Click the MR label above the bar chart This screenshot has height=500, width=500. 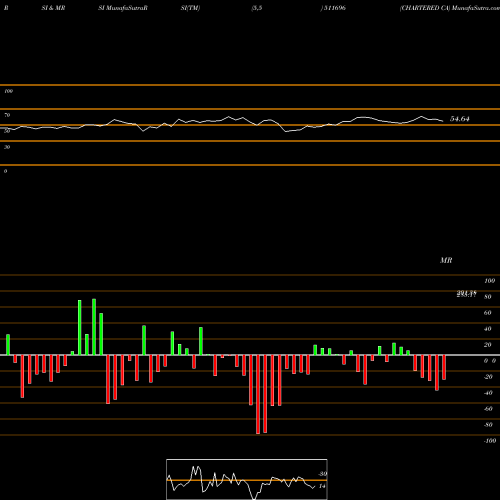click(x=446, y=260)
